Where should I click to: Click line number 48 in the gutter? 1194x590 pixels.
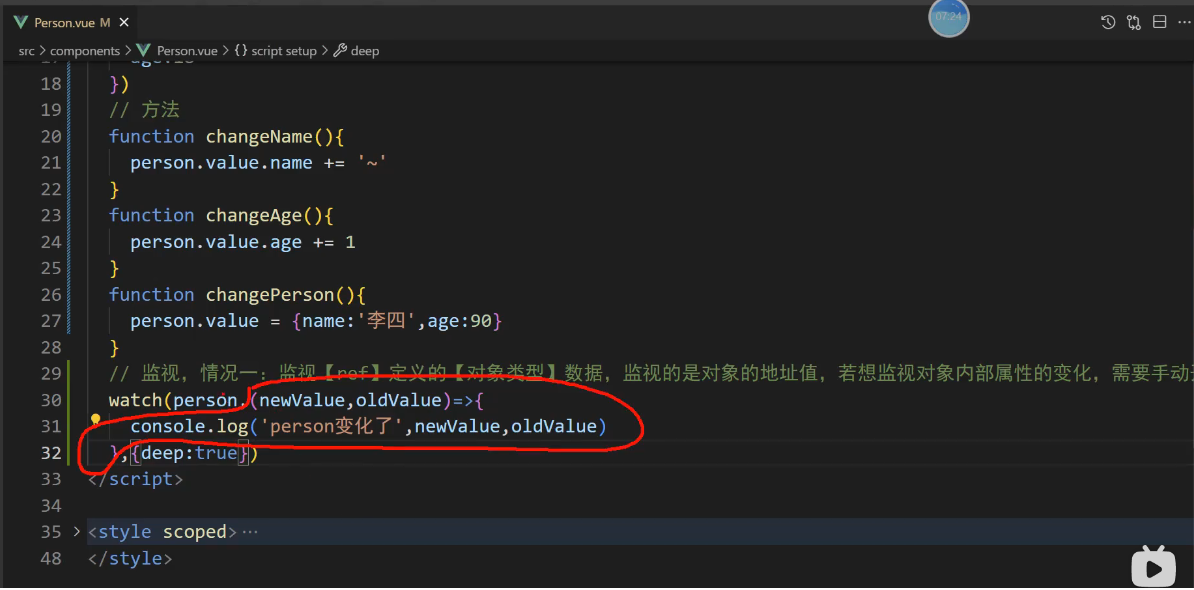pos(49,559)
